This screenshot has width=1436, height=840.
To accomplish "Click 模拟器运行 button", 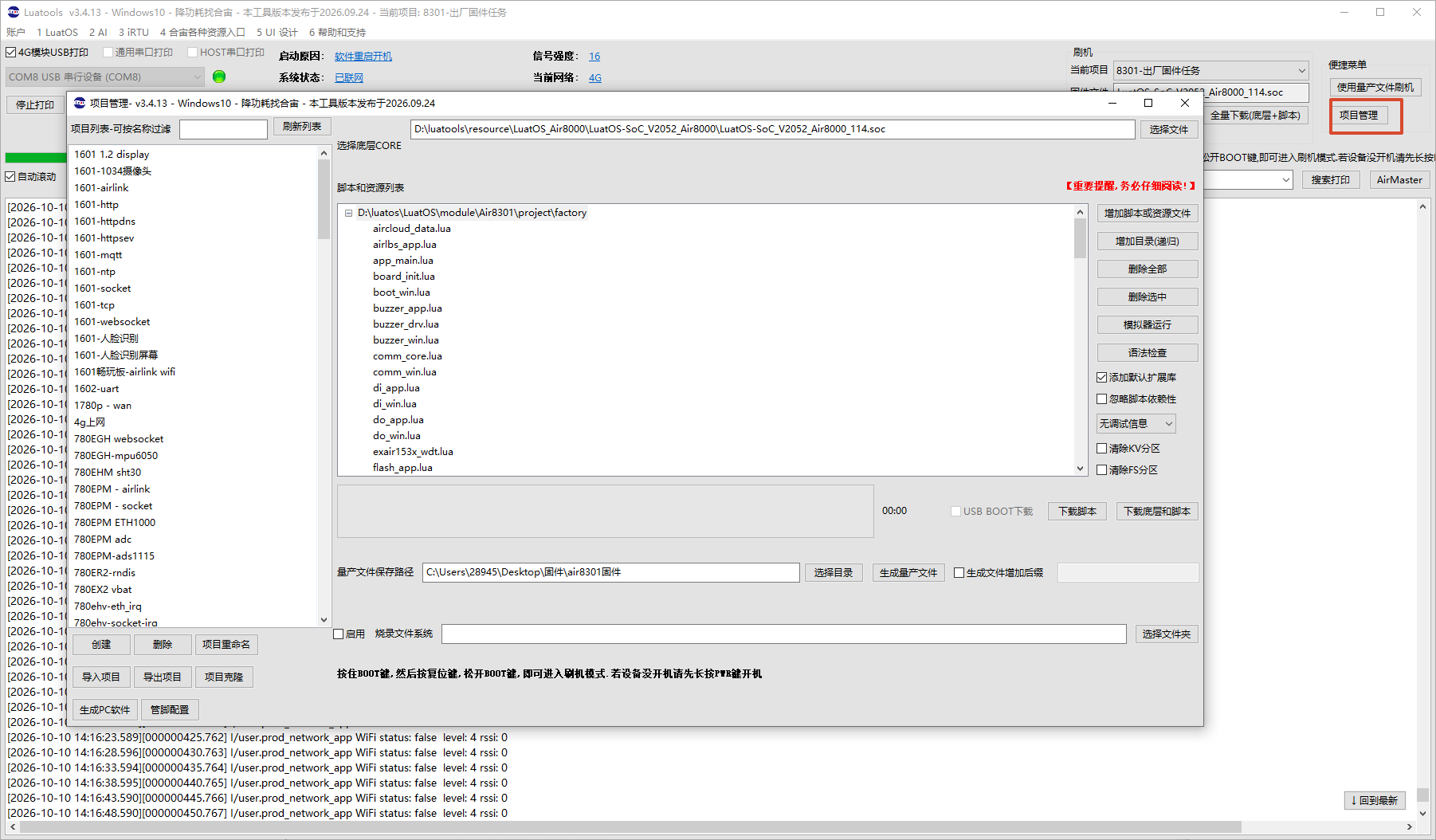I will click(x=1148, y=325).
